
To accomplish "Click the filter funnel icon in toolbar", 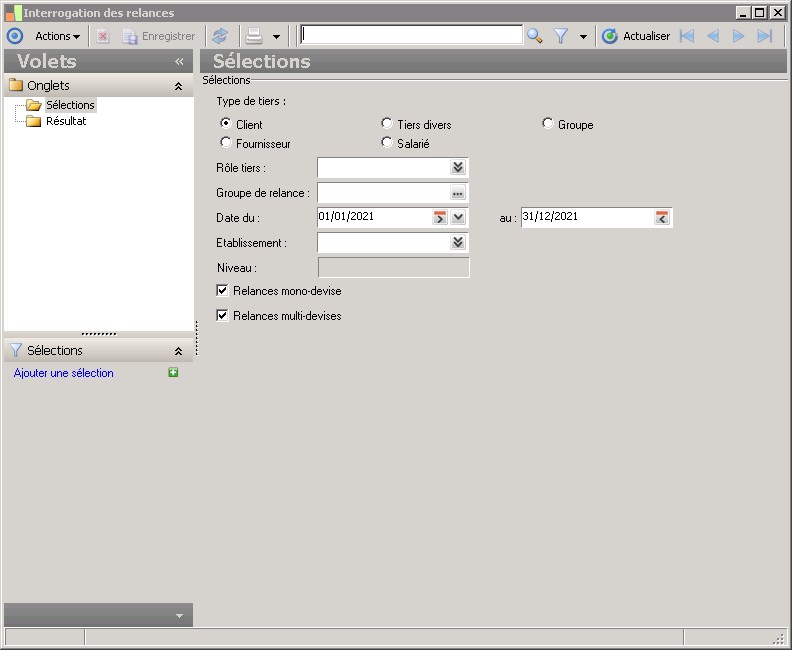I will tap(561, 36).
